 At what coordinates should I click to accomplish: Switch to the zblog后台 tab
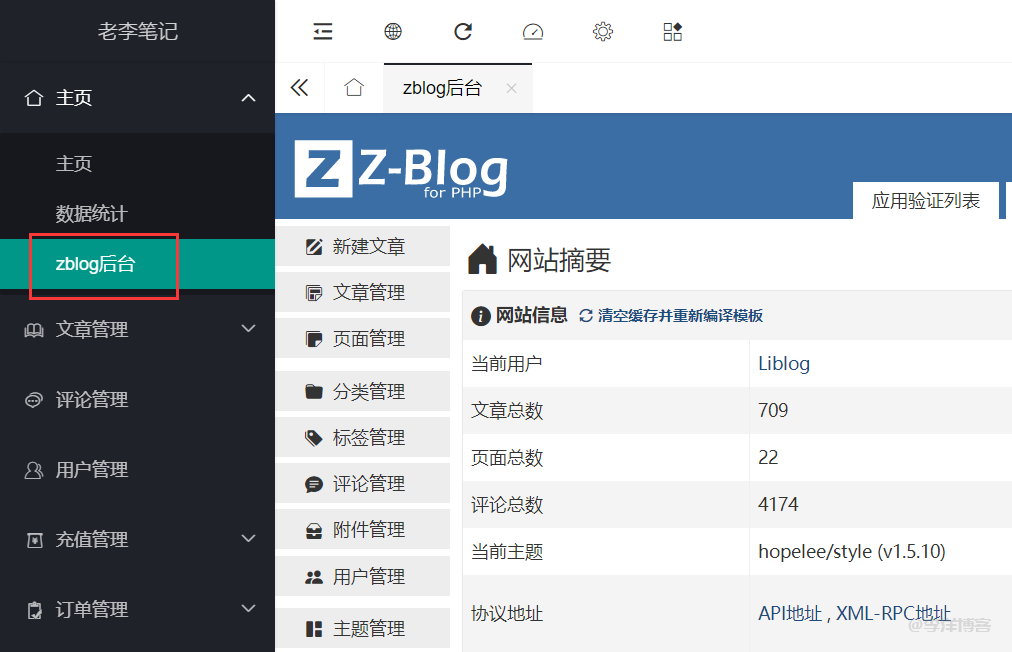(441, 88)
